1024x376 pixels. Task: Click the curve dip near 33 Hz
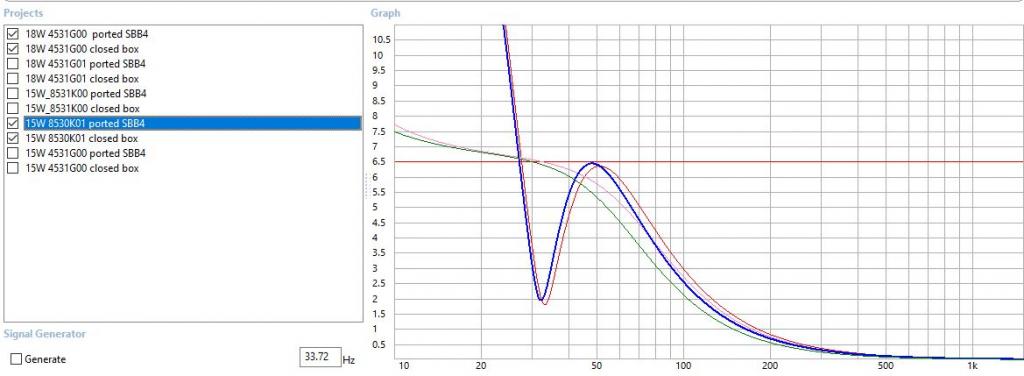tap(541, 300)
